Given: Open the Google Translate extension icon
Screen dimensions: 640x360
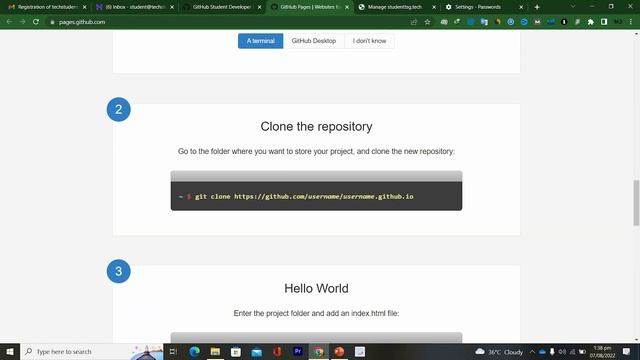Looking at the screenshot, I should pyautogui.click(x=484, y=22).
